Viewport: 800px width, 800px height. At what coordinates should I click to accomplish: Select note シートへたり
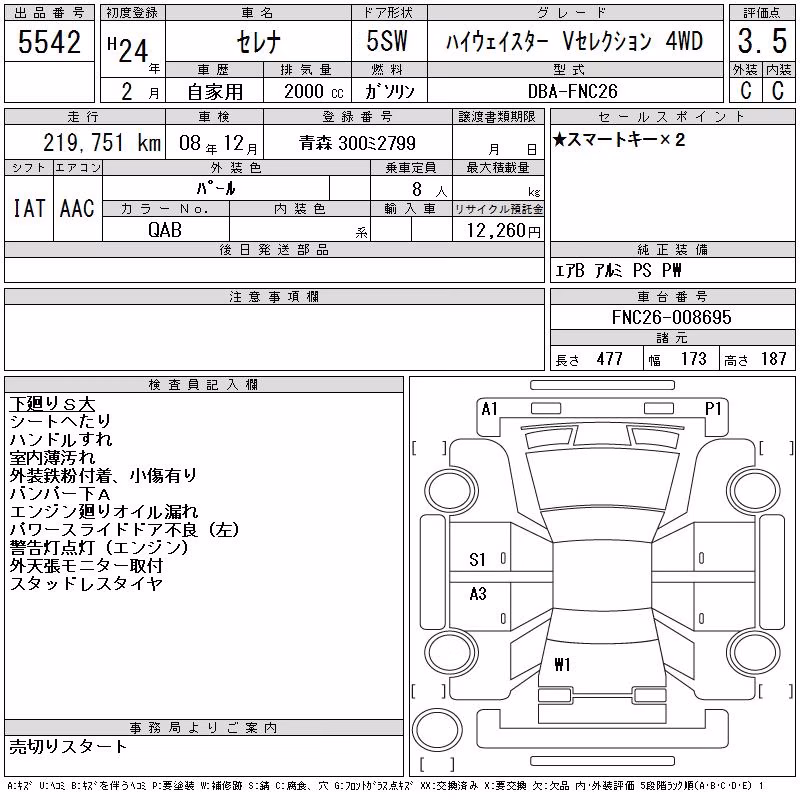pyautogui.click(x=60, y=421)
